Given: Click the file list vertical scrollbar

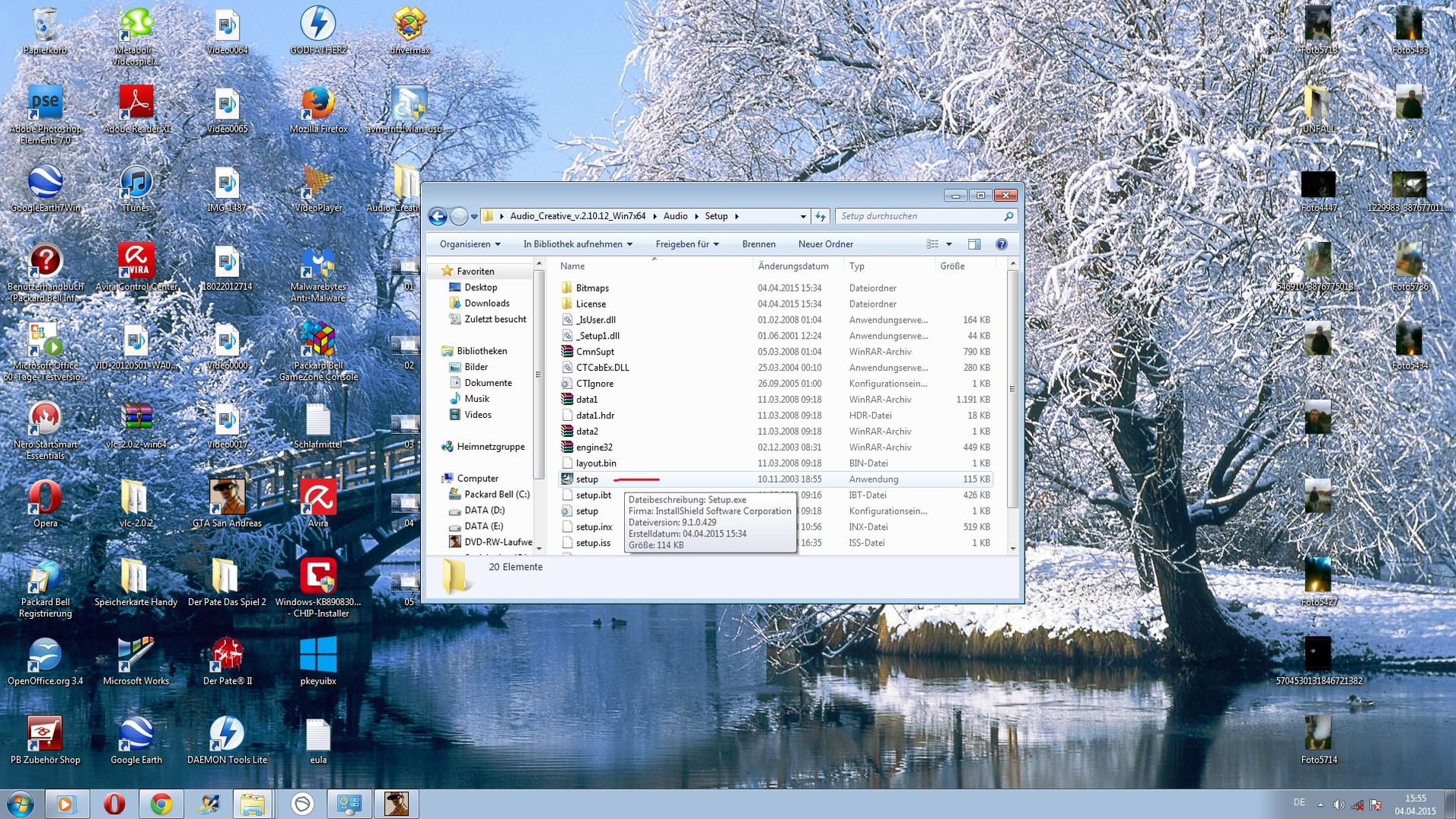Looking at the screenshot, I should (x=1012, y=389).
